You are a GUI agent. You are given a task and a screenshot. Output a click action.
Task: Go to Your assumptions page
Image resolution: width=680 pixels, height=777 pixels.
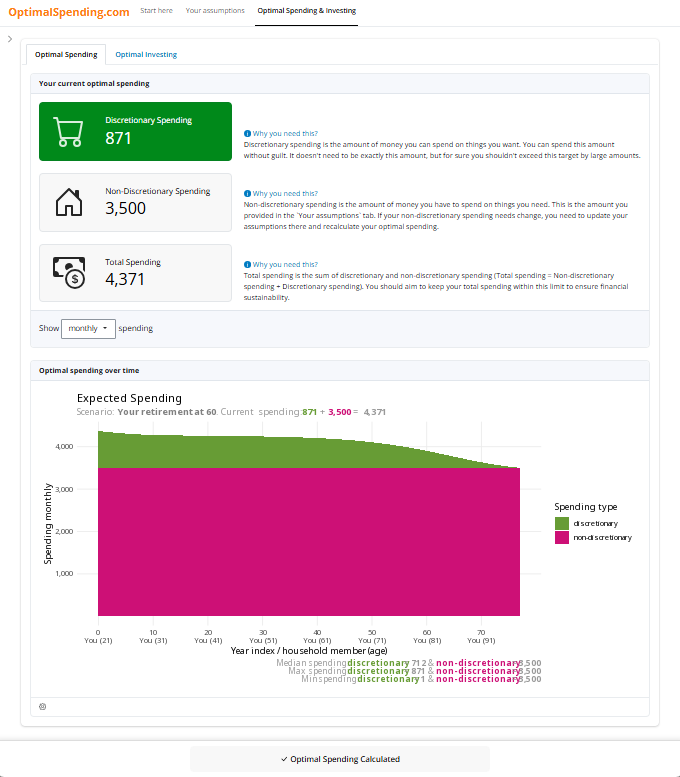(215, 10)
